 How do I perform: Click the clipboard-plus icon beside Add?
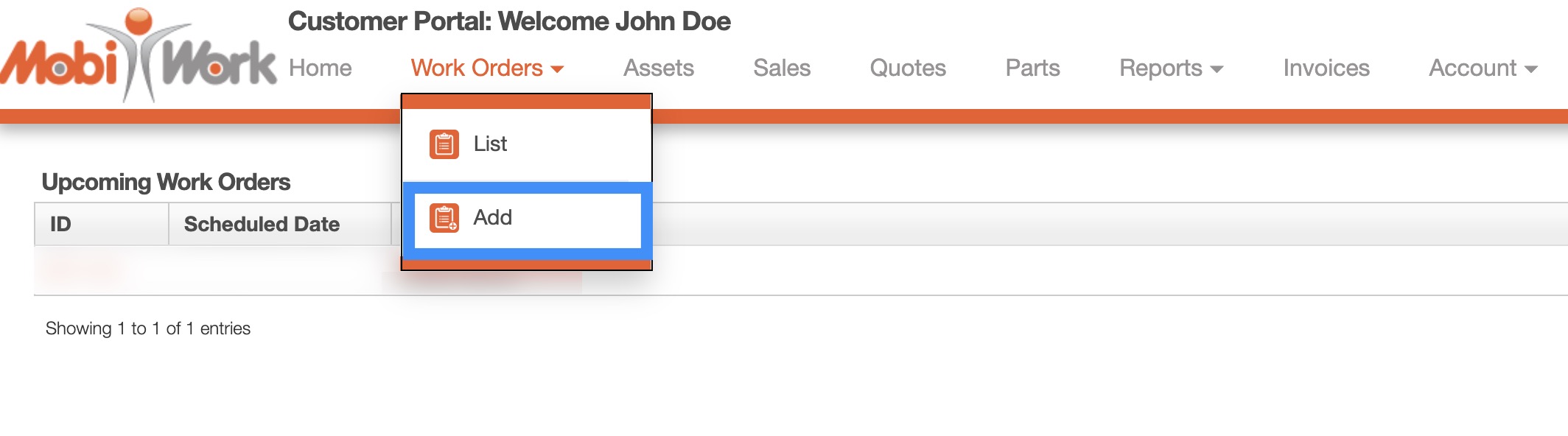pos(443,217)
